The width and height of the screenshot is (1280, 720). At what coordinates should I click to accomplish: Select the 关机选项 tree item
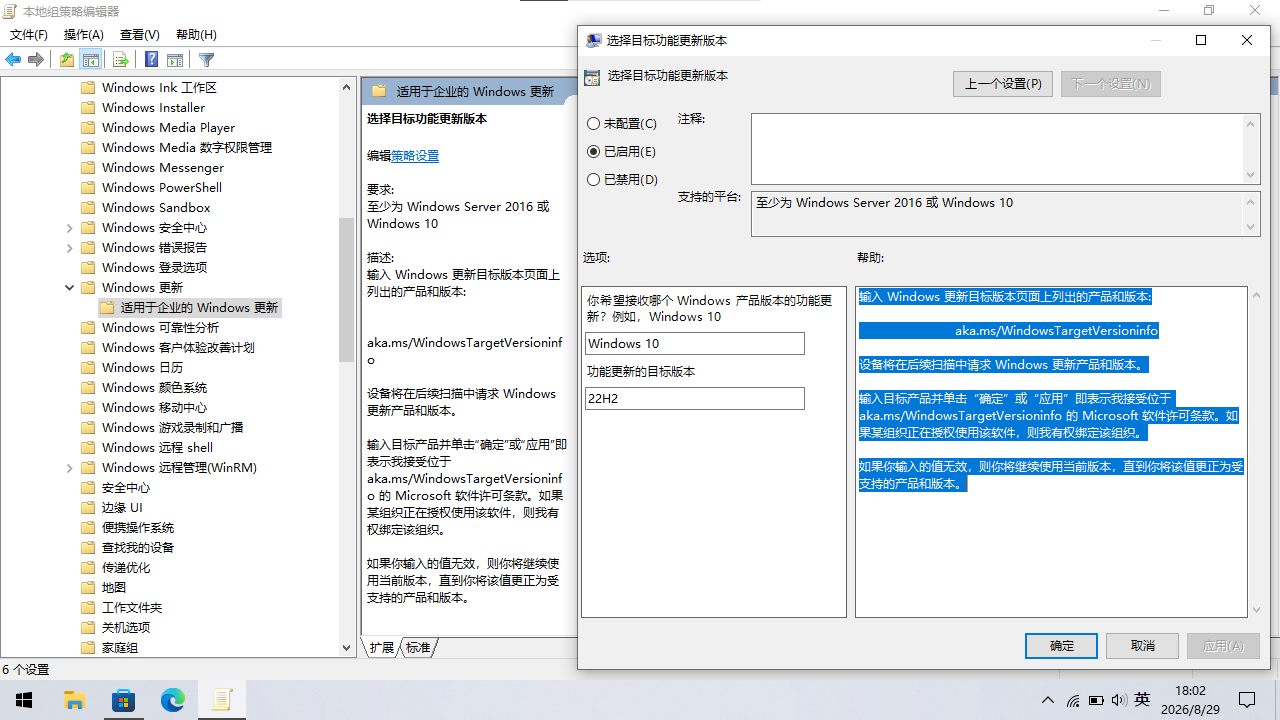126,627
